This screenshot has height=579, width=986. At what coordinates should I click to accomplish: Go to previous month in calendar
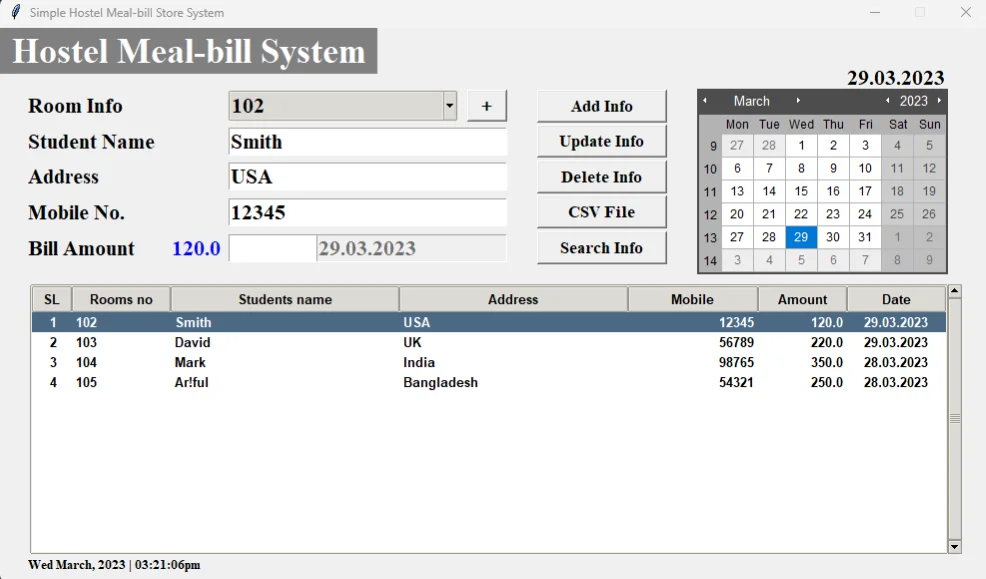pyautogui.click(x=705, y=101)
